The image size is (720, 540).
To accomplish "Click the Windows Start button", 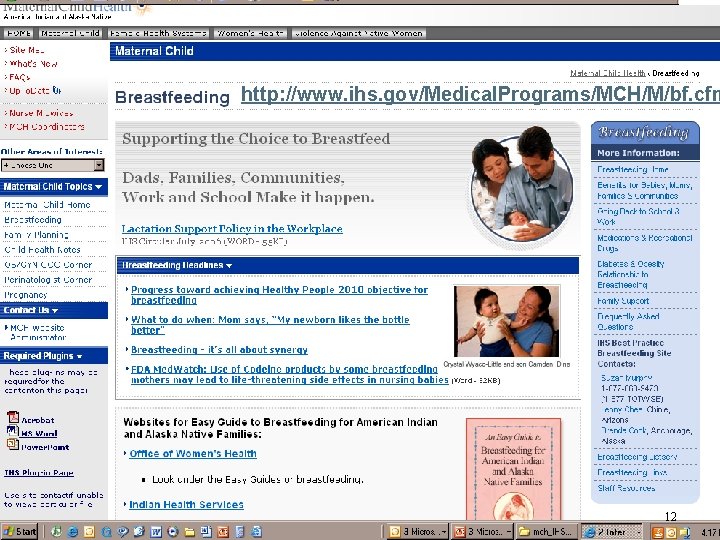I will pos(19,532).
